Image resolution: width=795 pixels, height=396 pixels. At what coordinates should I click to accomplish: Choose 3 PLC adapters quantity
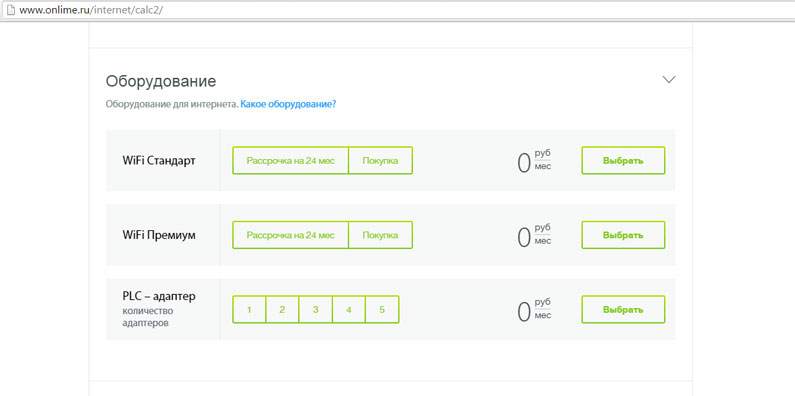tap(315, 310)
